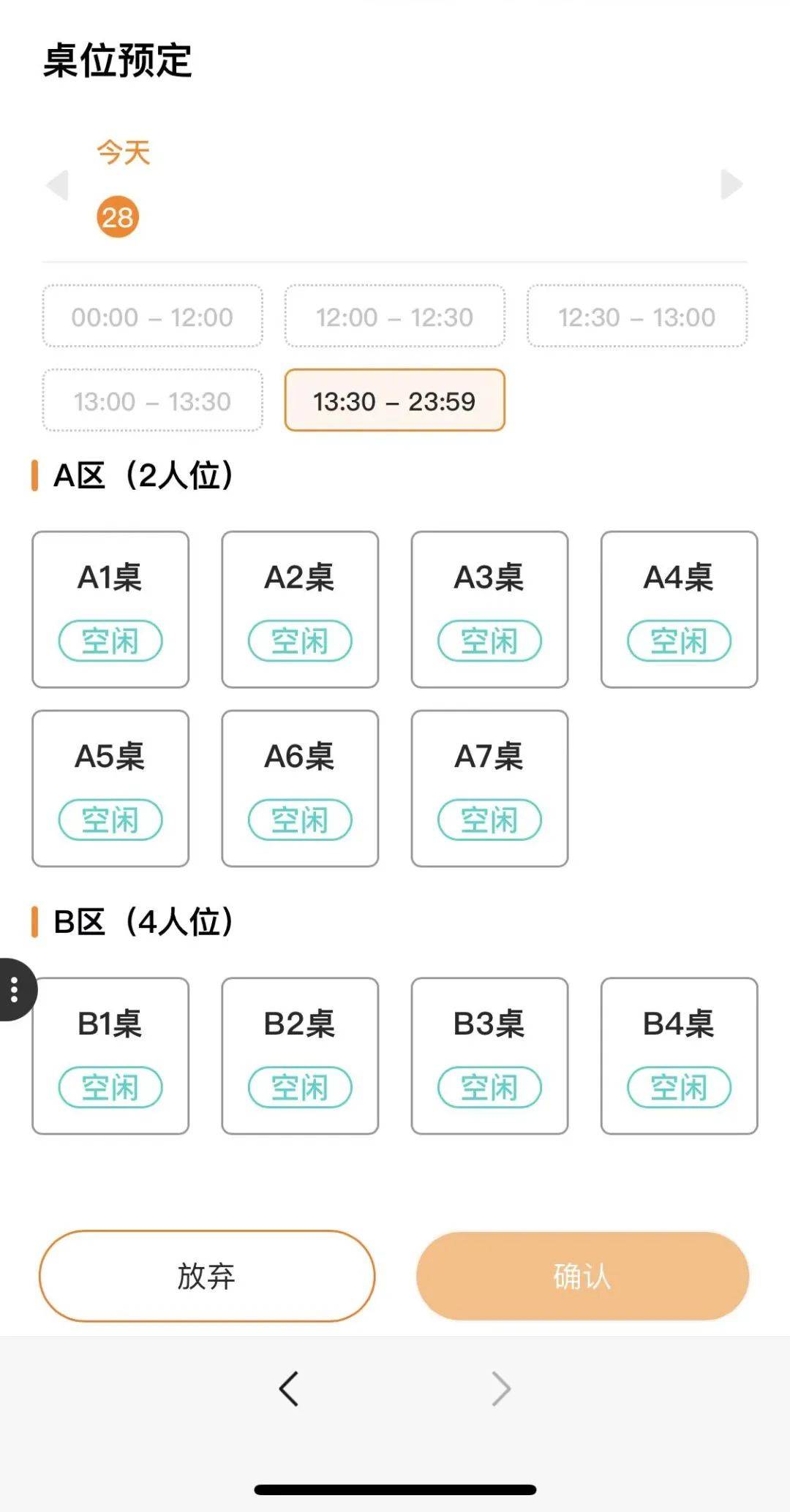Tap the 今天 date label
Screen dimensions: 790x1512
123,153
